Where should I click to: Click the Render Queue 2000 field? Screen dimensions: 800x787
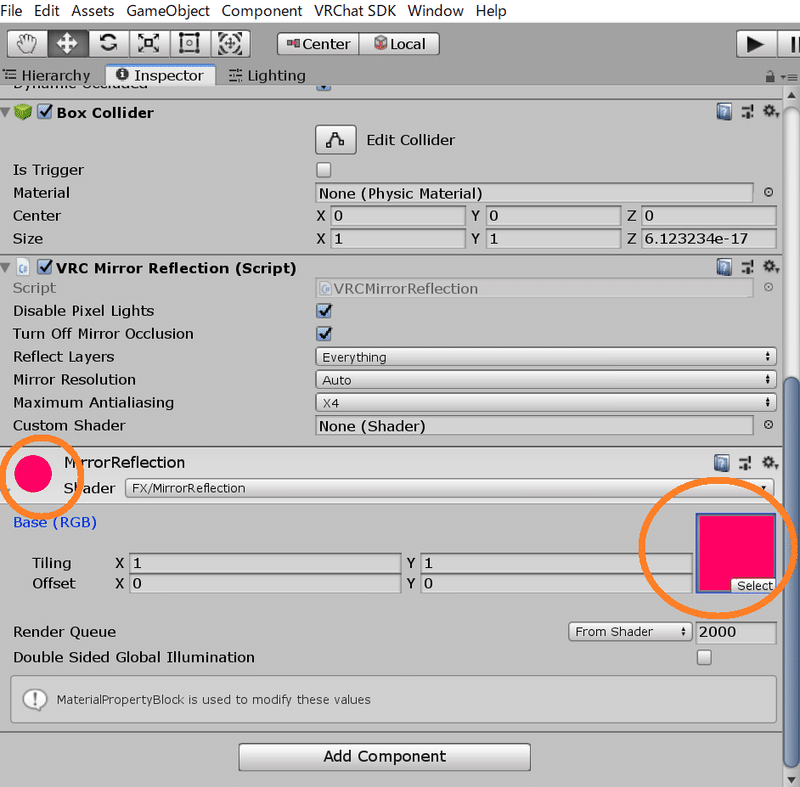coord(735,631)
